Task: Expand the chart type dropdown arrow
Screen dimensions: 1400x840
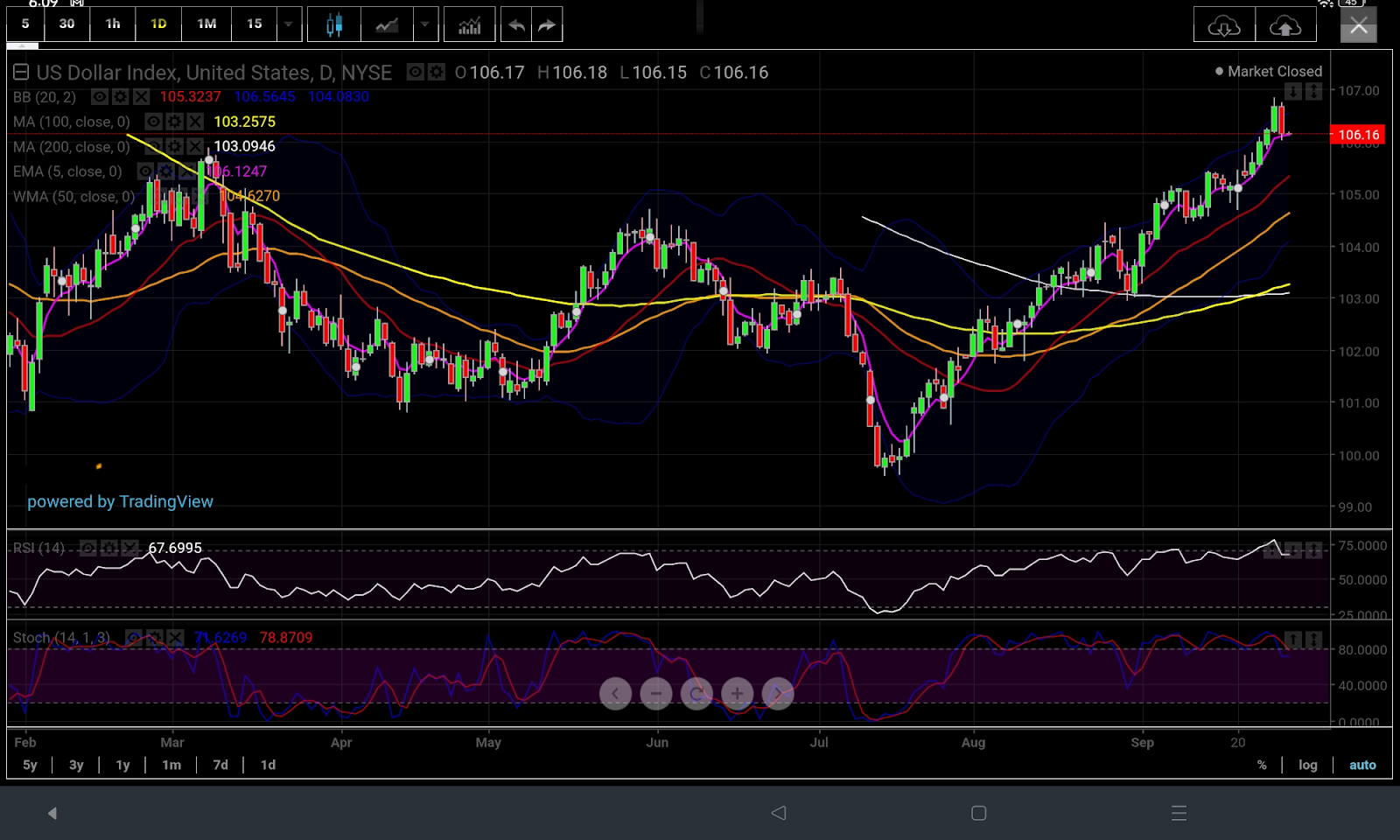Action: tap(425, 24)
